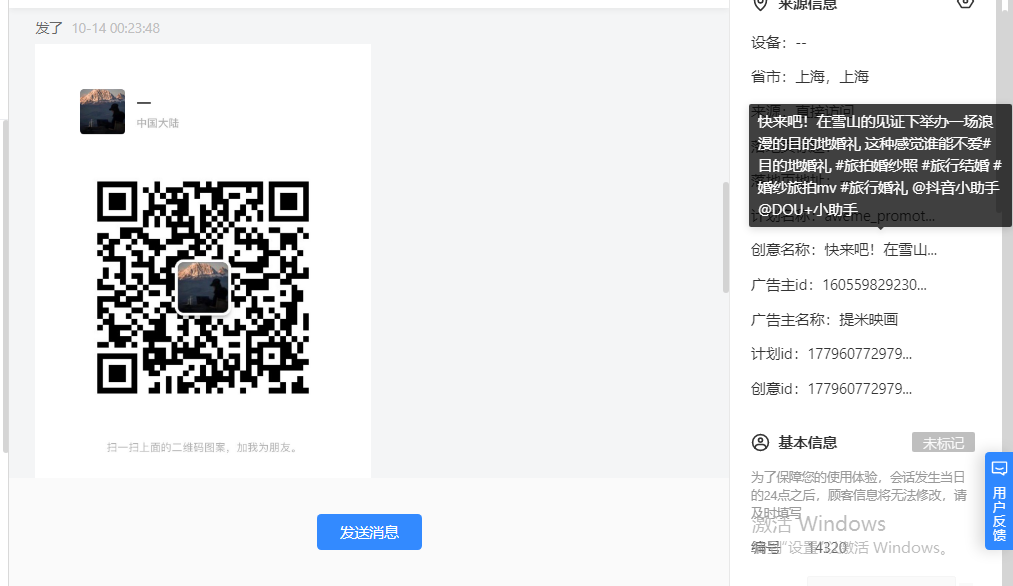
Task: Open the WeChat QR code image
Action: (x=203, y=287)
